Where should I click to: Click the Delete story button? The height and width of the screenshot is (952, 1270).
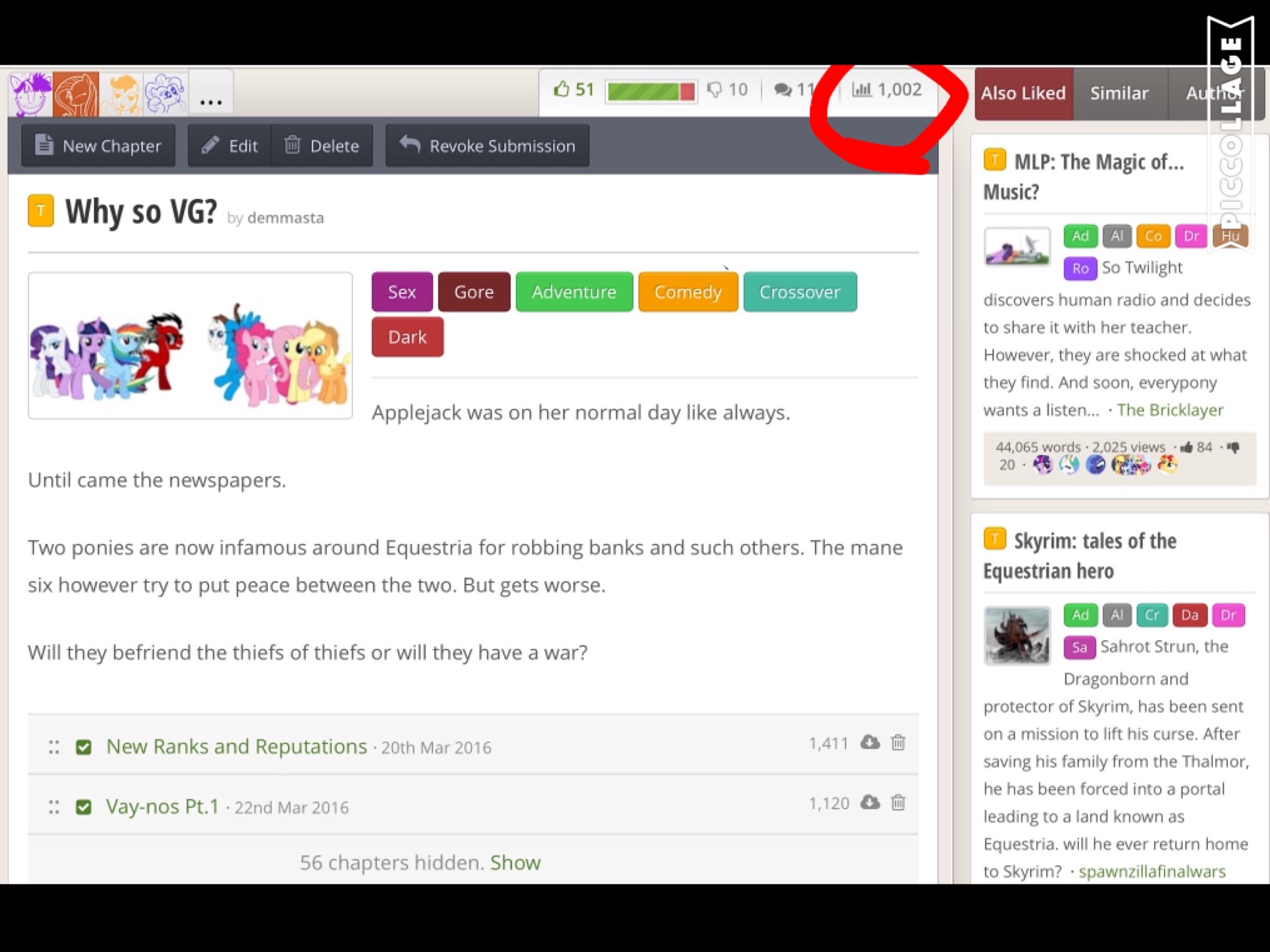point(322,146)
